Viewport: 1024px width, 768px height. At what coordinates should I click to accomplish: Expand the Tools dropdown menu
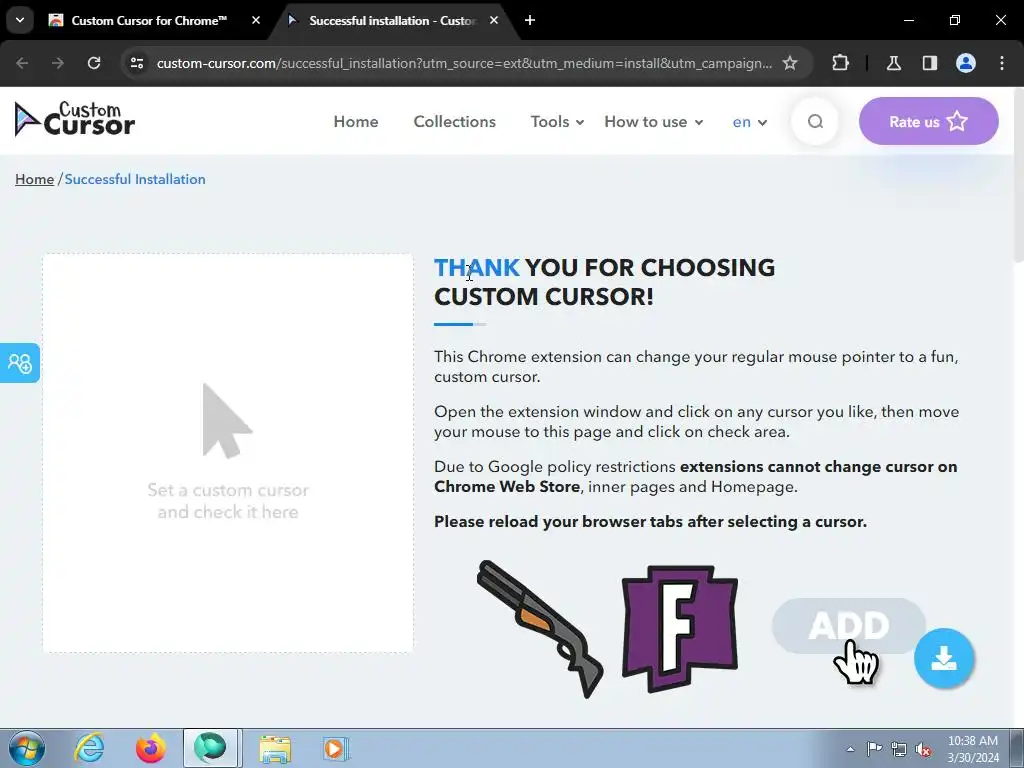click(557, 121)
